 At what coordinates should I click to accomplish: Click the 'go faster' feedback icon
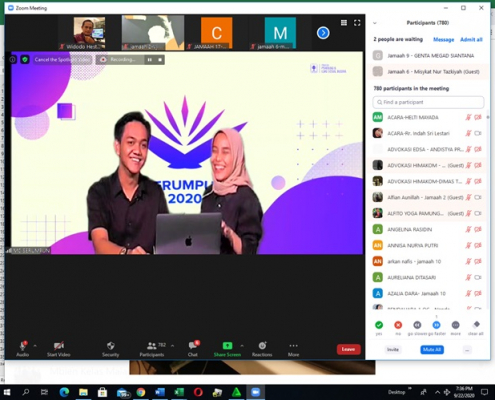(436, 325)
